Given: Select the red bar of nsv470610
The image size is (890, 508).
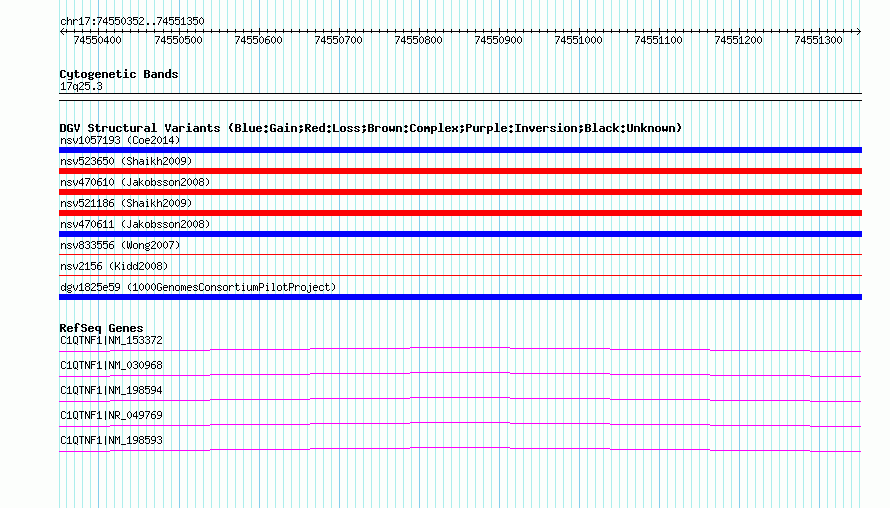Looking at the screenshot, I should click(460, 192).
